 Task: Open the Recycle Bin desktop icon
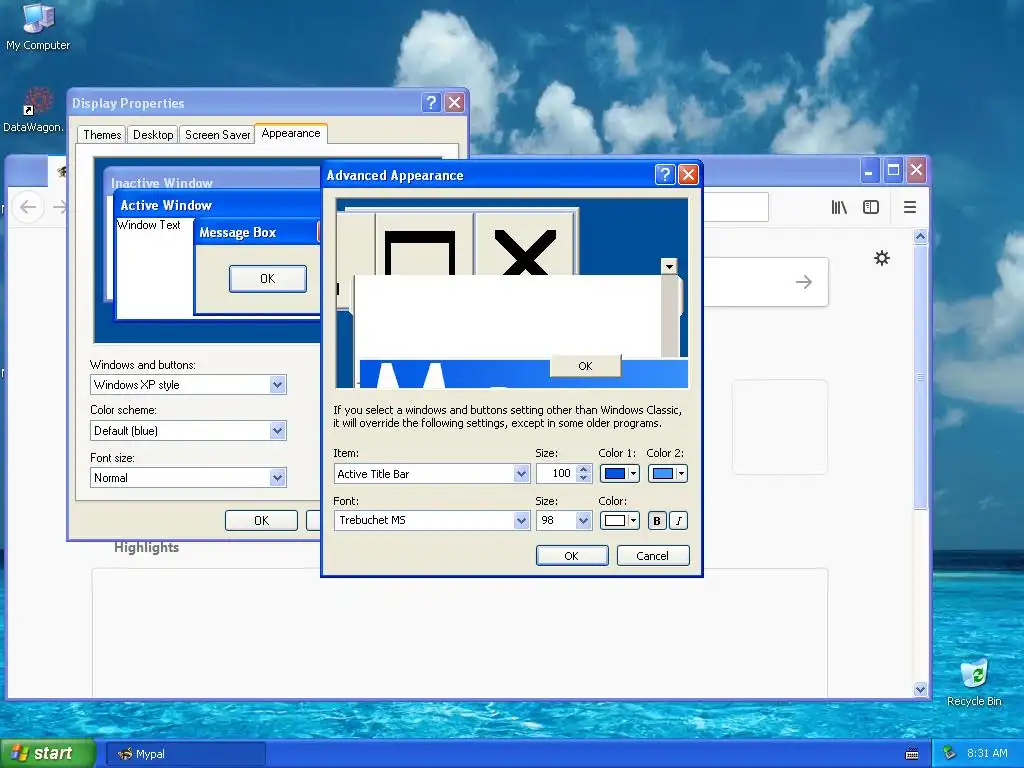974,682
